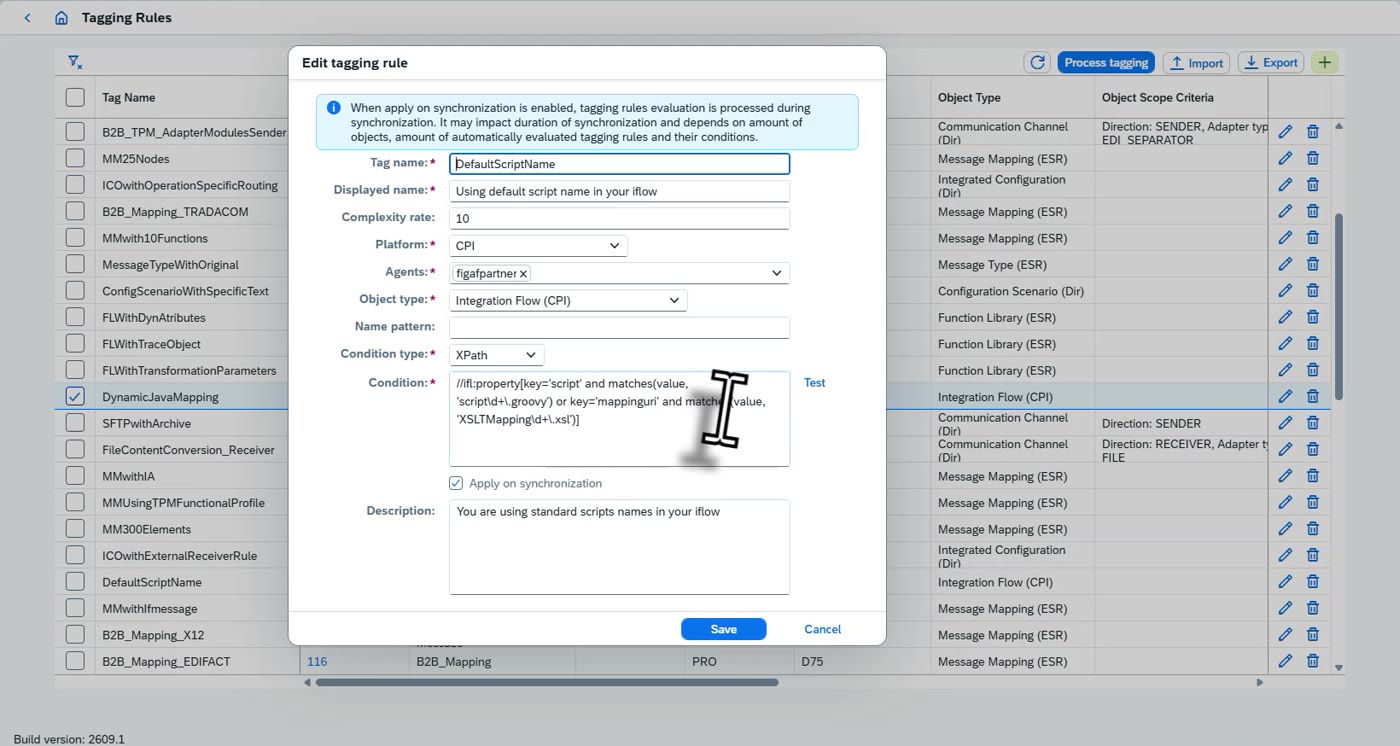Uncheck the DynamicJavaMapping row checkbox
This screenshot has width=1400, height=746.
pyautogui.click(x=75, y=396)
